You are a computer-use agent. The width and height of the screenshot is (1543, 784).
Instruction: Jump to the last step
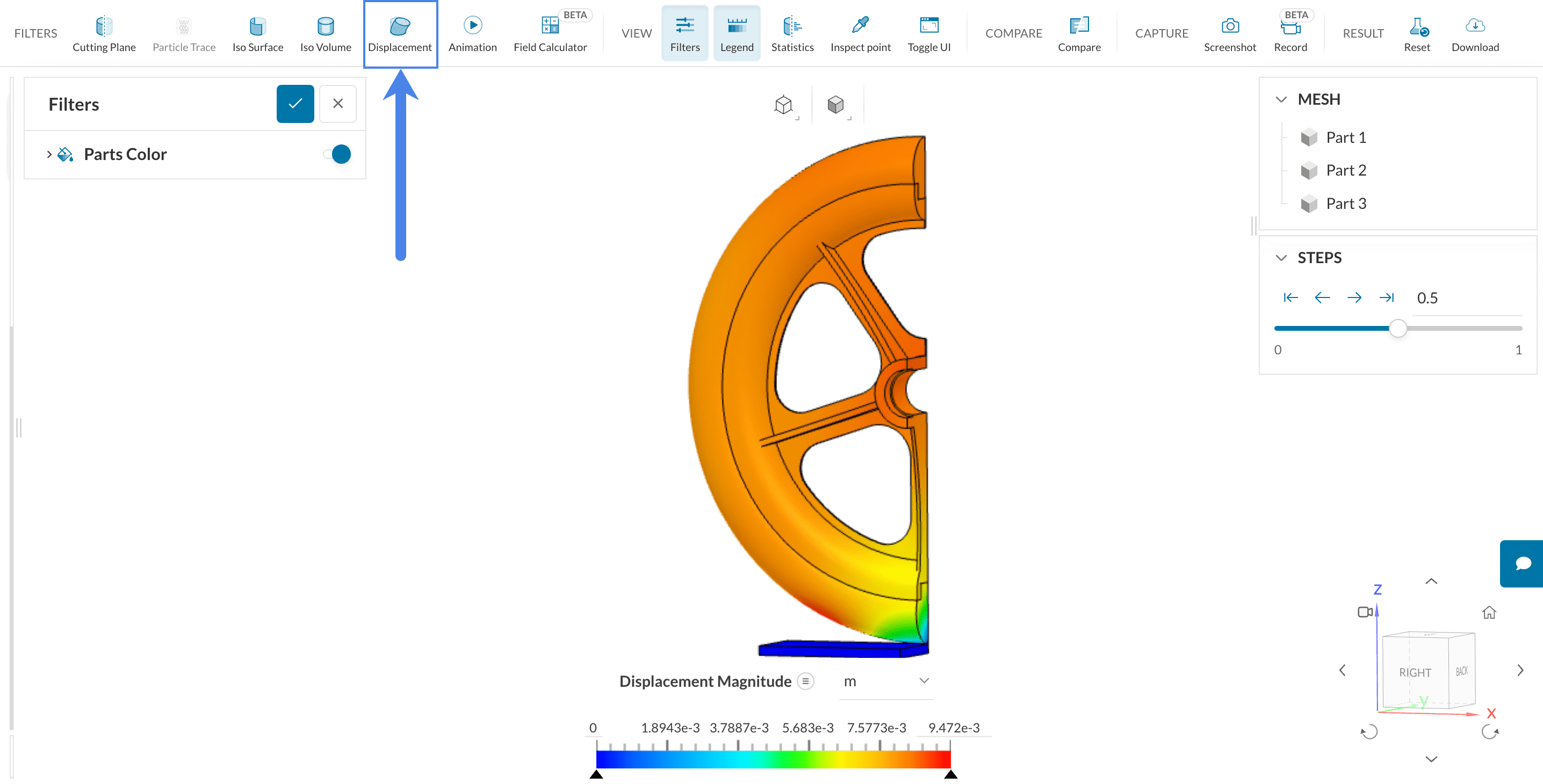click(1386, 297)
